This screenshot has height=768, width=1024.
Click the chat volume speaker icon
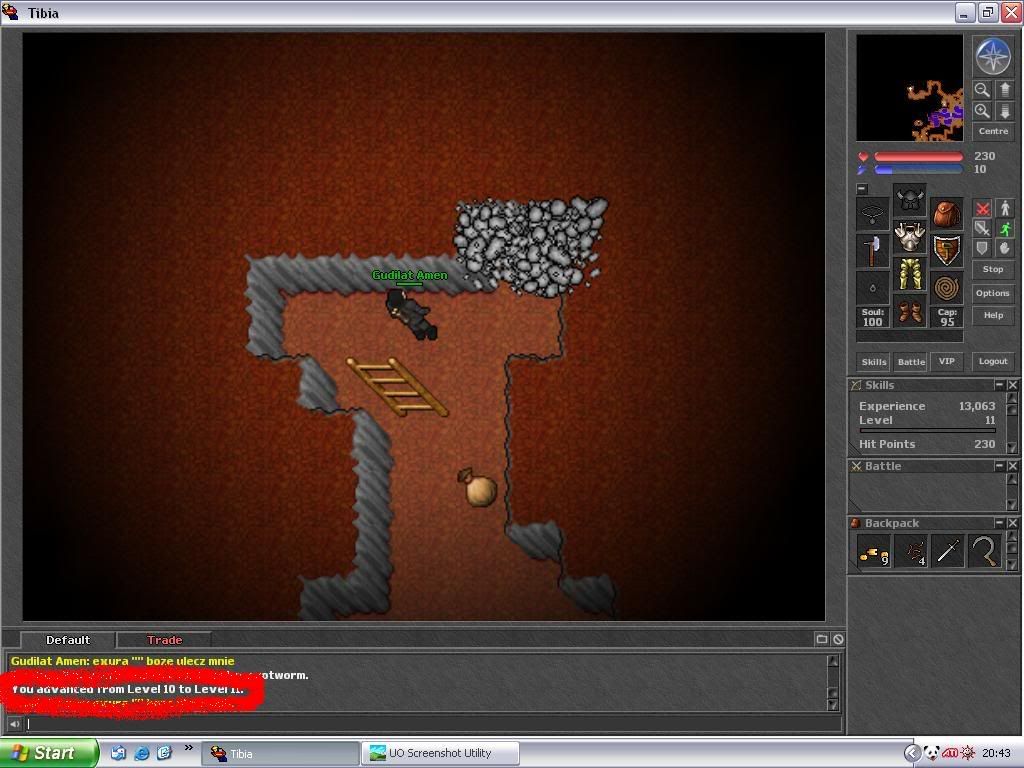pyautogui.click(x=14, y=724)
